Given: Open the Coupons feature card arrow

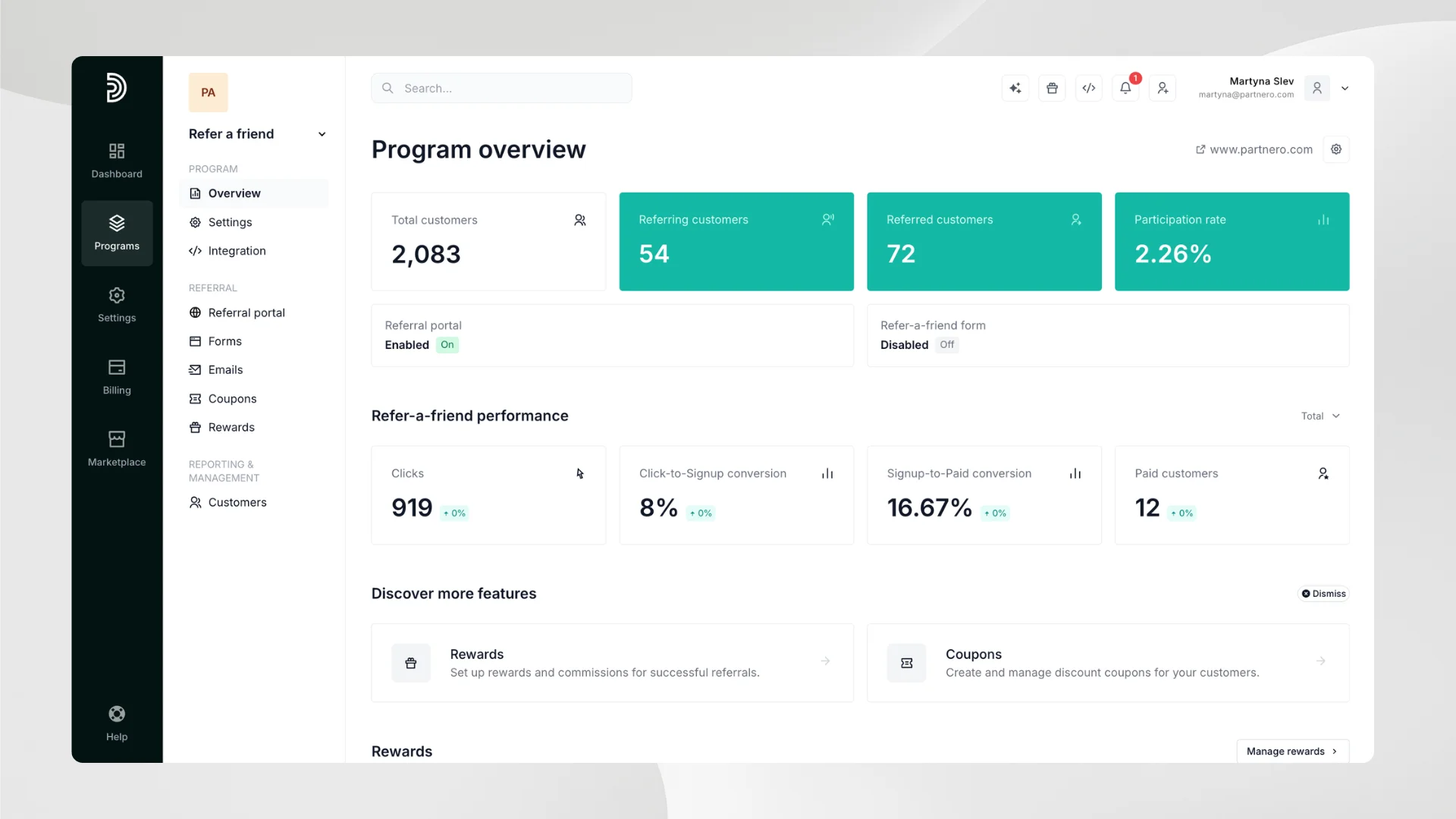Looking at the screenshot, I should tap(1321, 661).
